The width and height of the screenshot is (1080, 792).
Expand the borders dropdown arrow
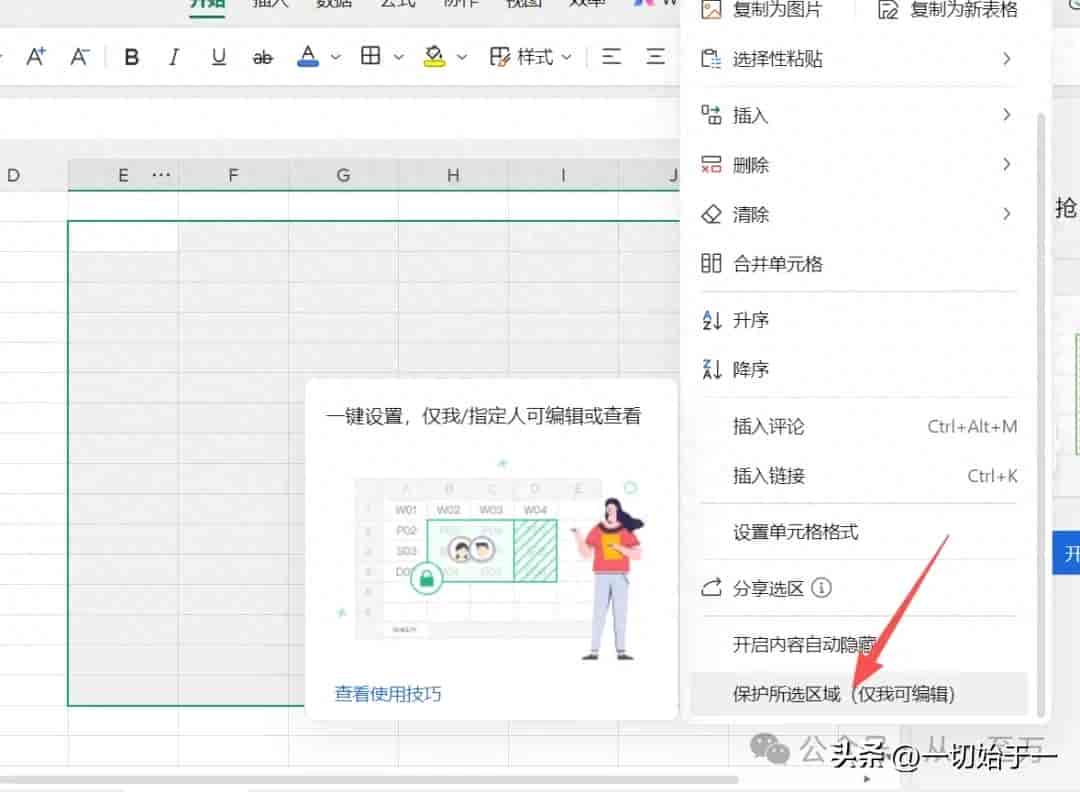(x=399, y=57)
